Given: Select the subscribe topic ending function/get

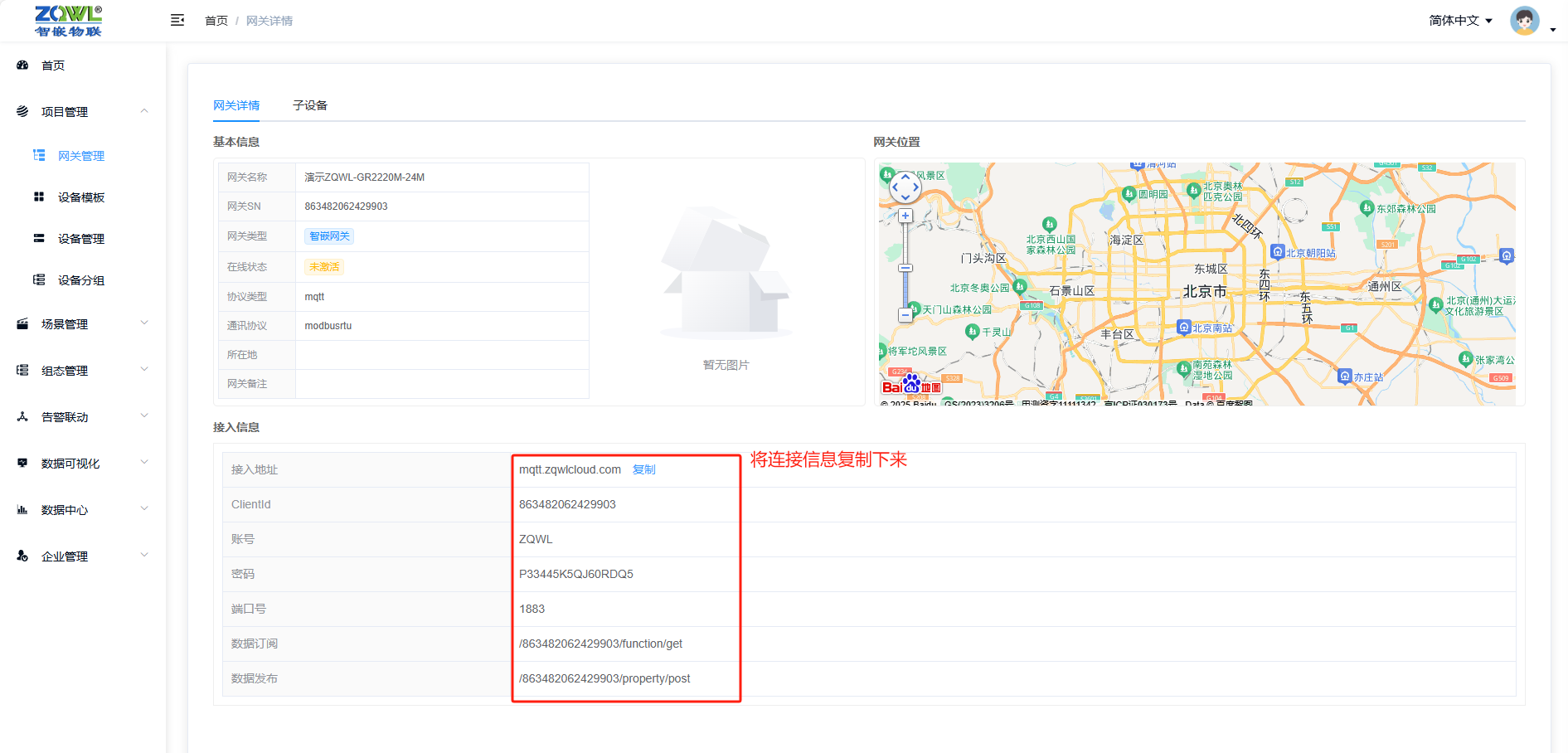Looking at the screenshot, I should click(600, 644).
